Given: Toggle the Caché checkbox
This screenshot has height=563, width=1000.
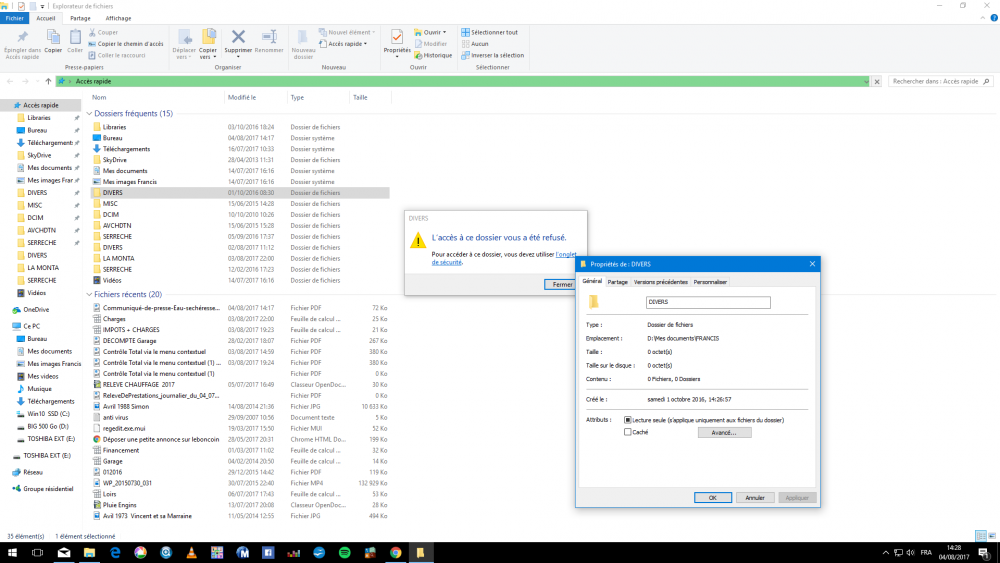Looking at the screenshot, I should (628, 432).
